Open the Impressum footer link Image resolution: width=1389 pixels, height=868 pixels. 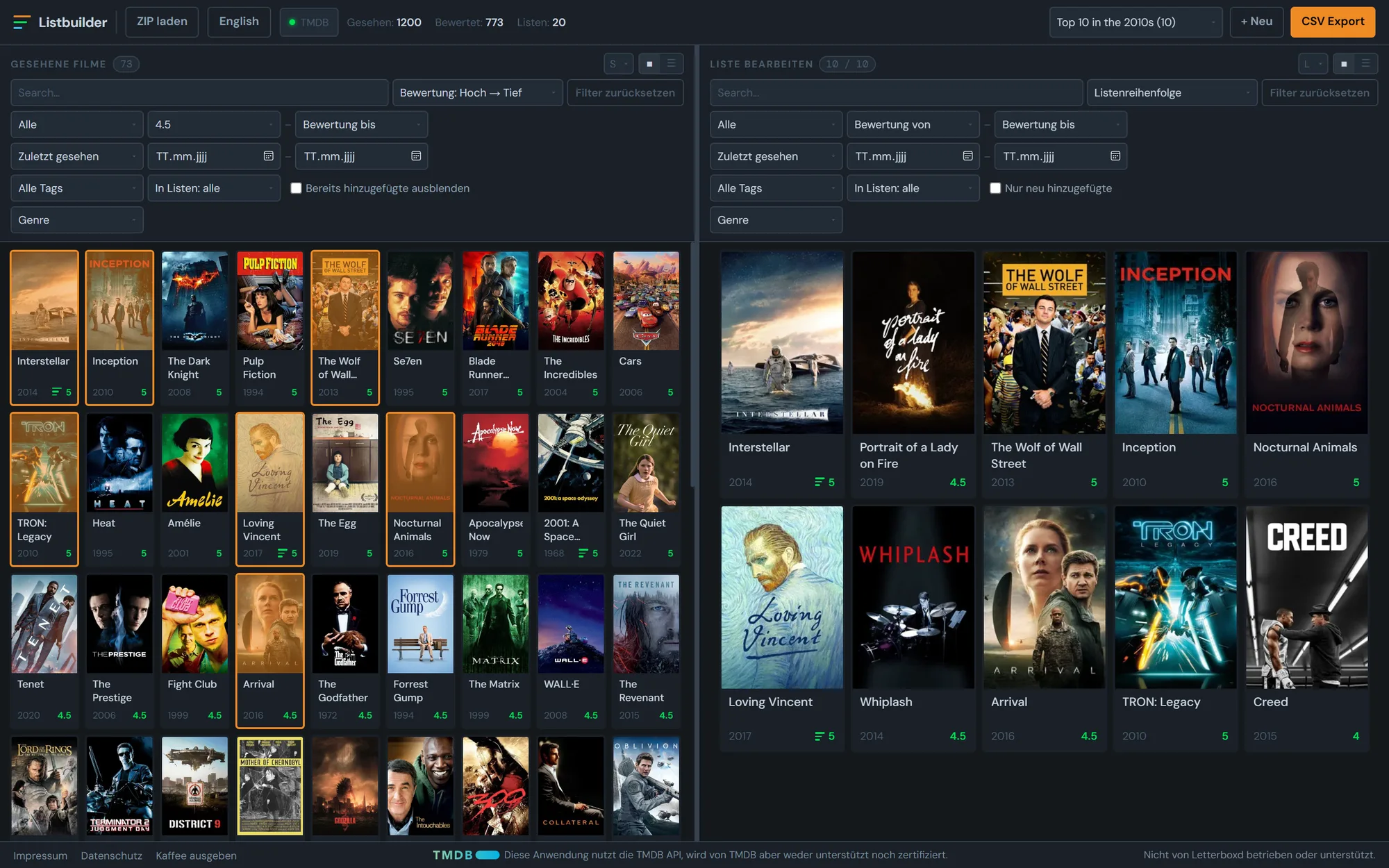pyautogui.click(x=40, y=856)
